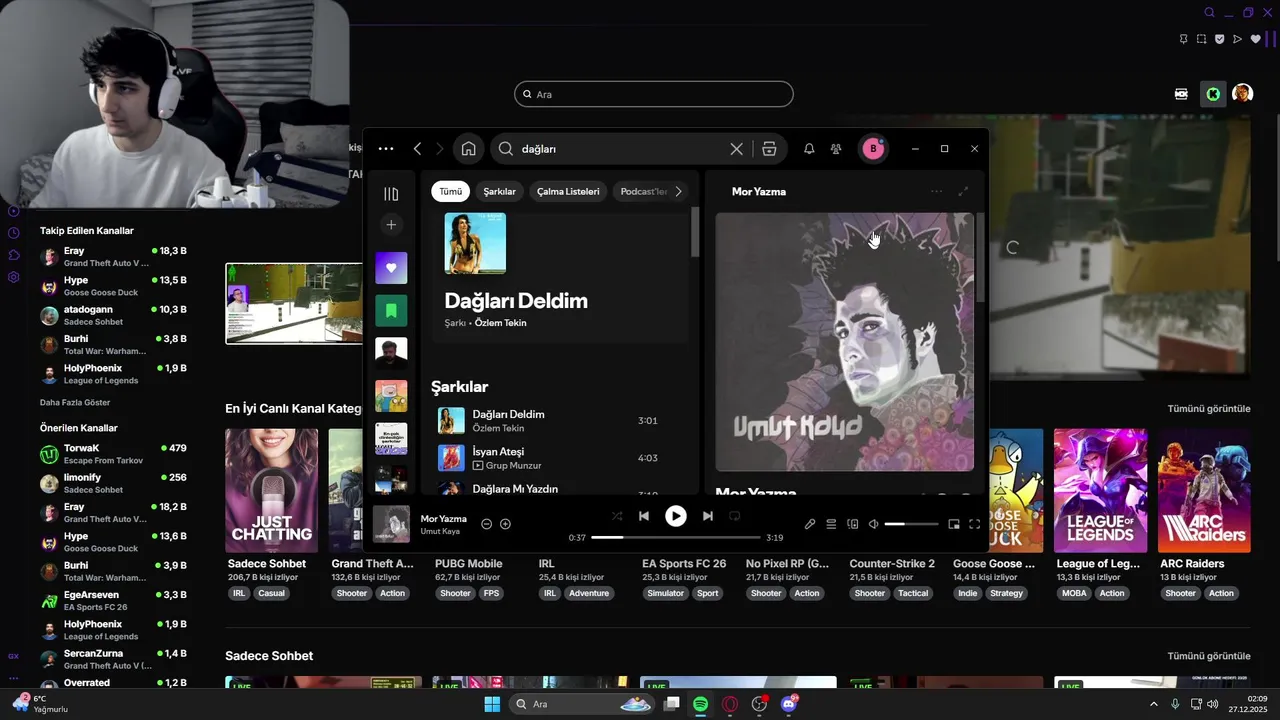Image resolution: width=1280 pixels, height=720 pixels.
Task: Open Umut Kaya artist in player bar
Action: pos(440,532)
